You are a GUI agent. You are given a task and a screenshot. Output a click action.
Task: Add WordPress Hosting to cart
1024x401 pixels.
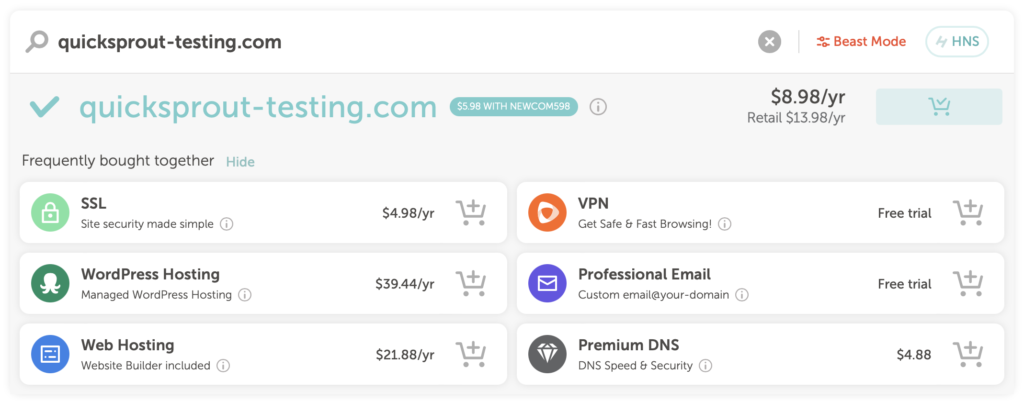471,284
